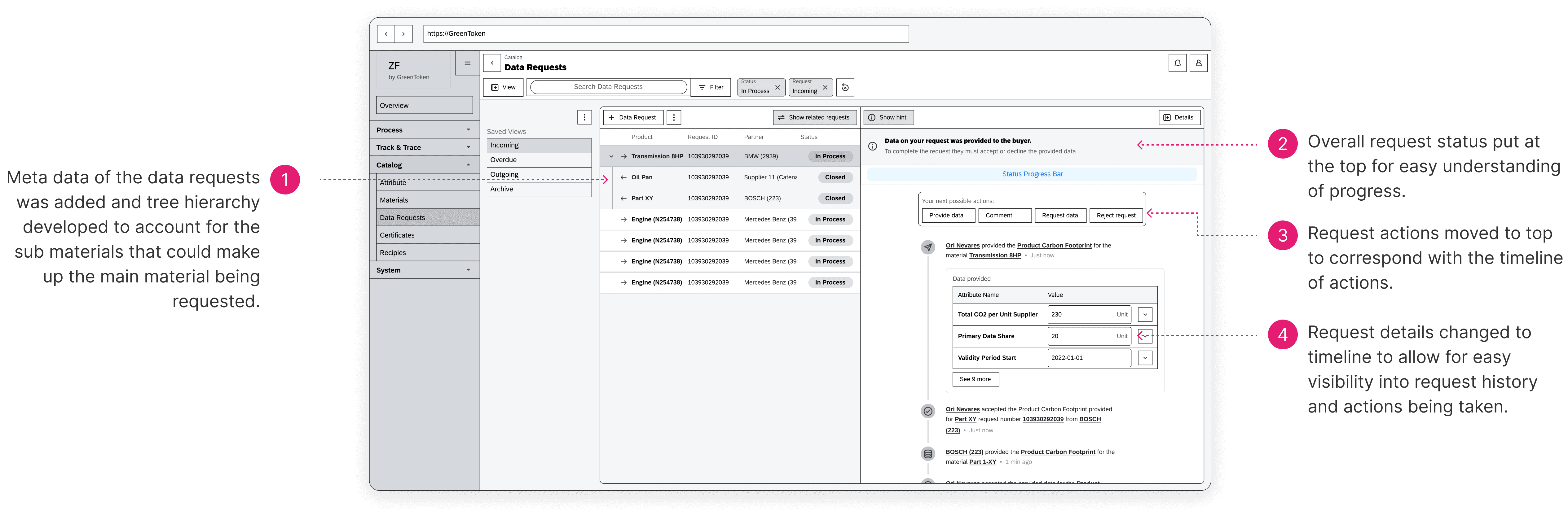Image resolution: width=1568 pixels, height=515 pixels.
Task: Click the Filter button
Action: point(711,88)
